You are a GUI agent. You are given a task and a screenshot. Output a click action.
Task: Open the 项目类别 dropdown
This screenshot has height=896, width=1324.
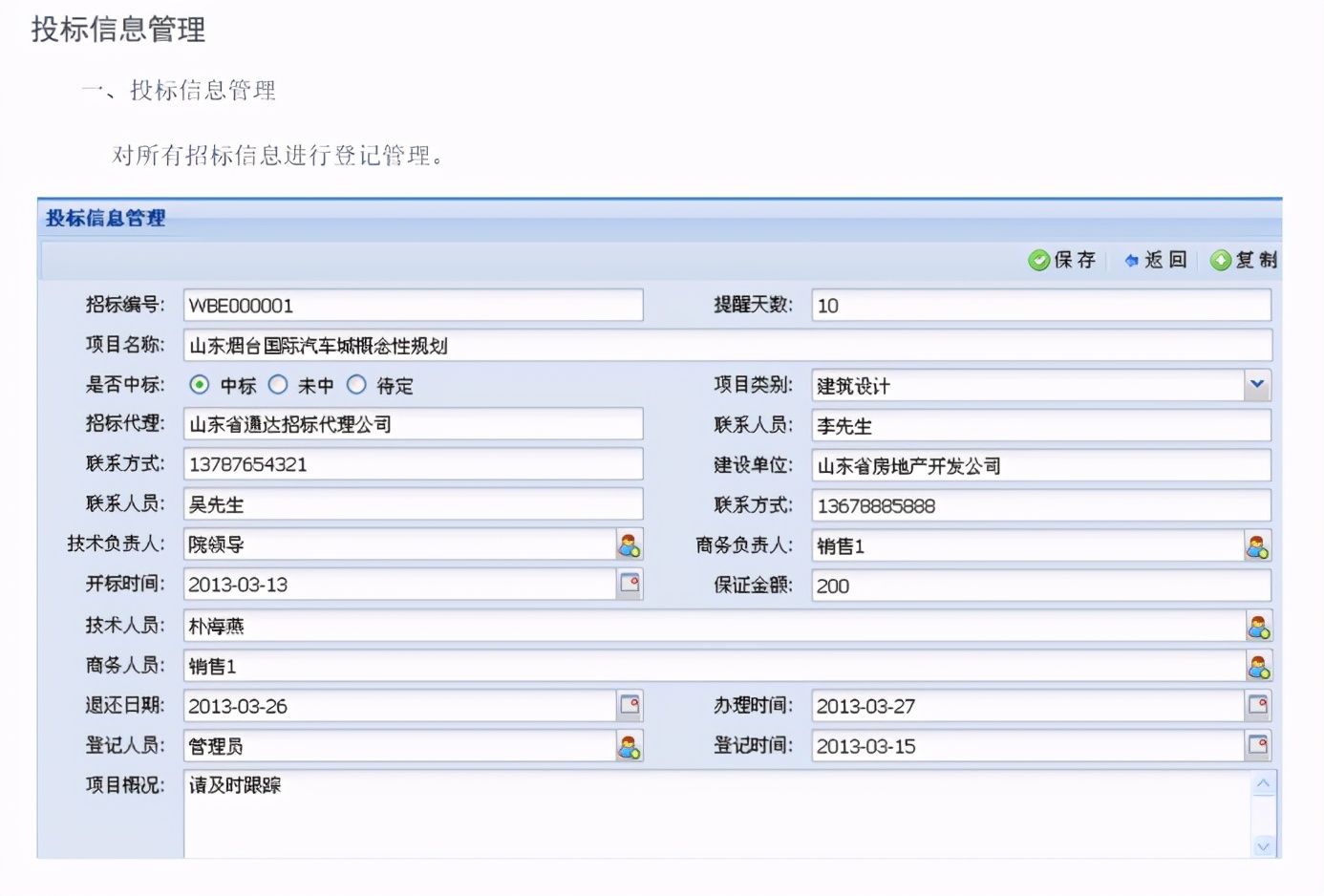[1258, 385]
